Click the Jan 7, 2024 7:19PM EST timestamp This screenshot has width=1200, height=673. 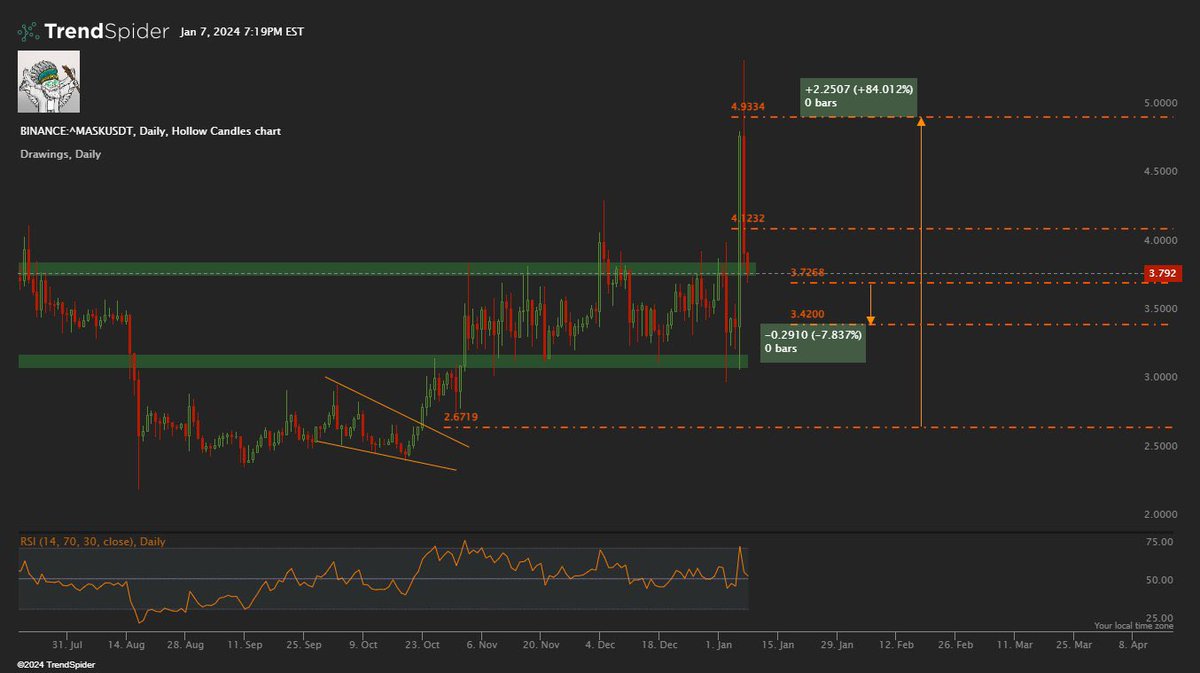(x=241, y=32)
